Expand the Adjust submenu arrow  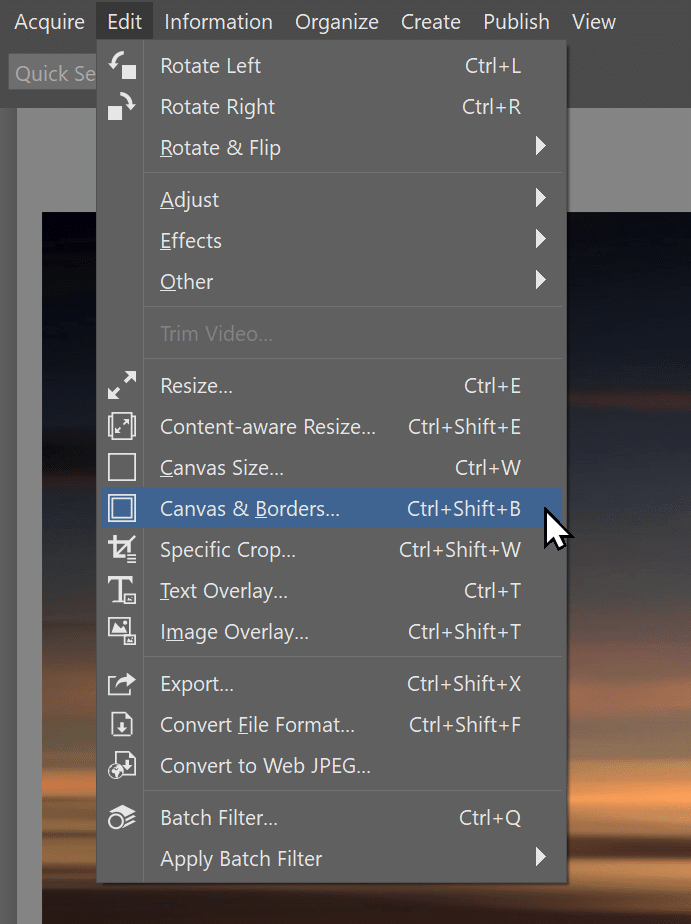540,199
